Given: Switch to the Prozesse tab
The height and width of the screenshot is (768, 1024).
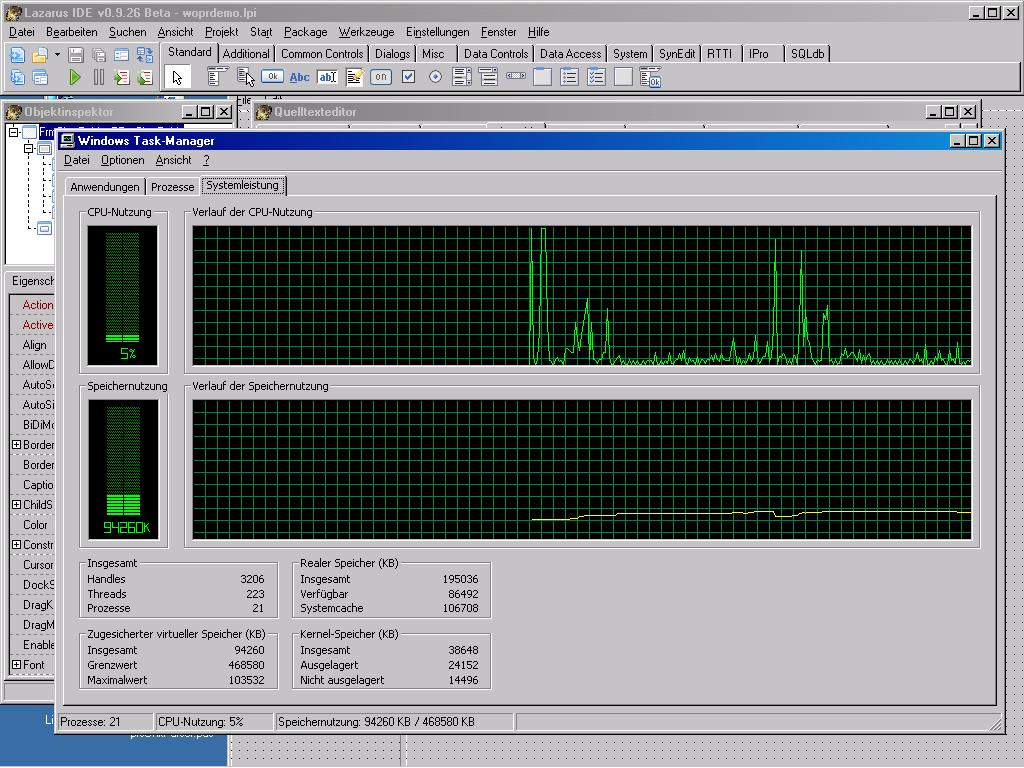Looking at the screenshot, I should (172, 187).
